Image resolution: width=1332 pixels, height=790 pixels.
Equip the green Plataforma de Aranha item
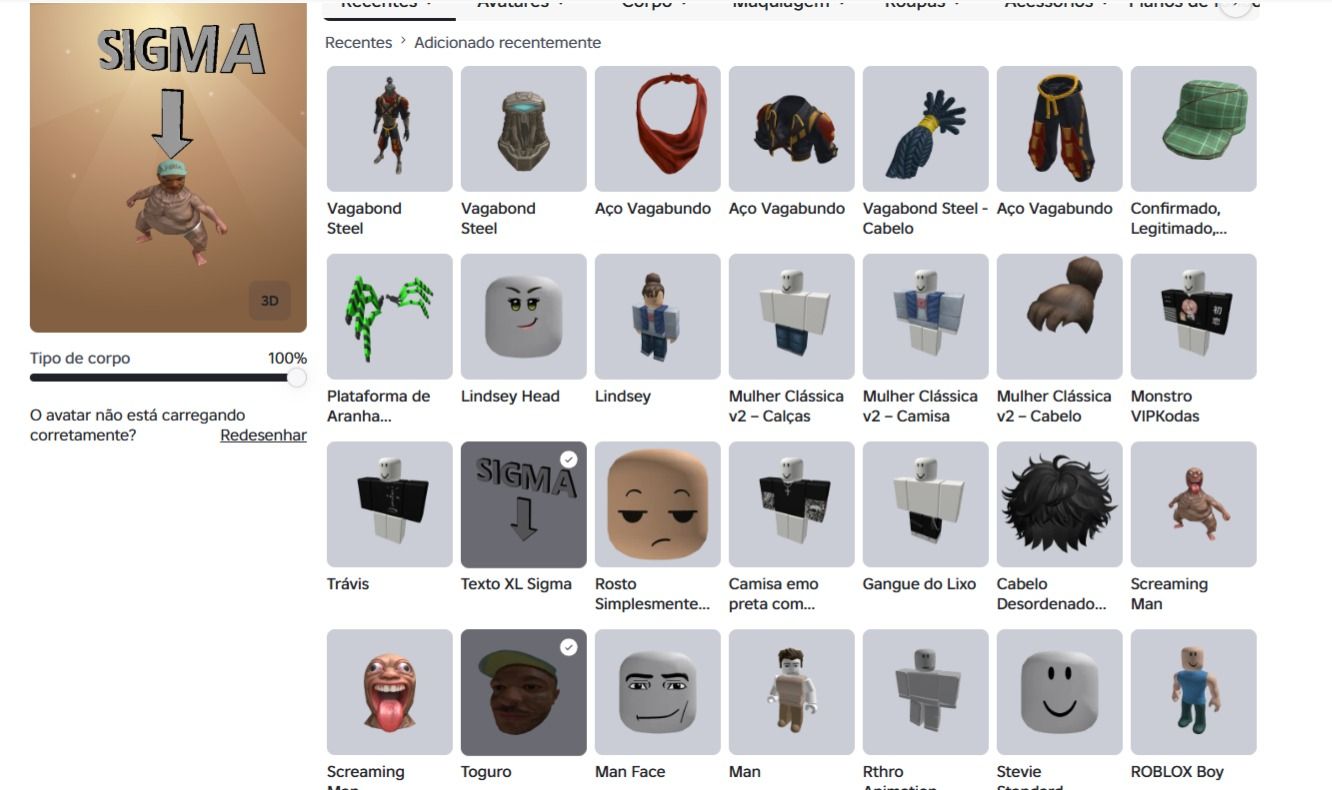pos(390,317)
